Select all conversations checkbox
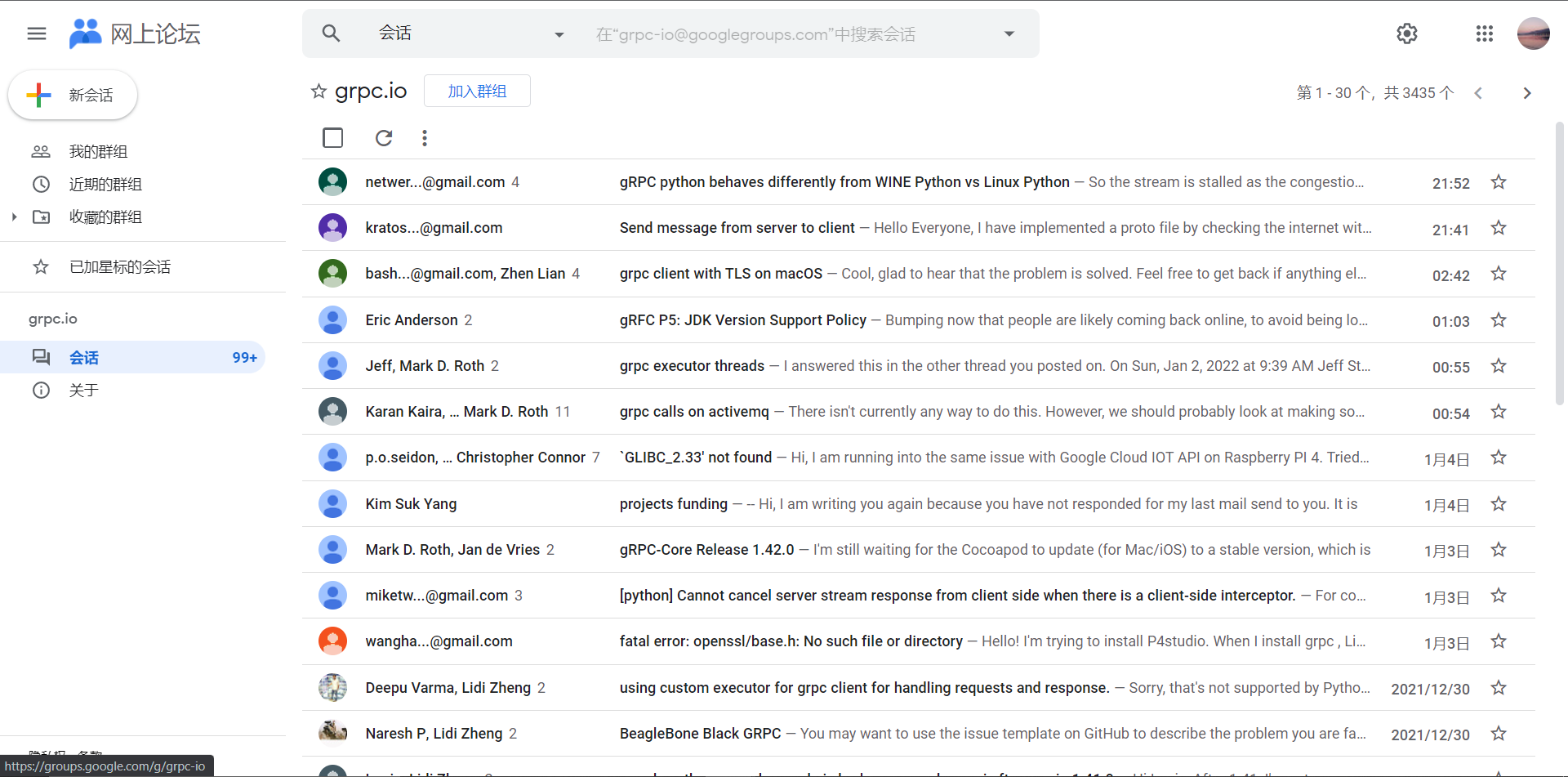The image size is (1568, 777). click(x=332, y=137)
